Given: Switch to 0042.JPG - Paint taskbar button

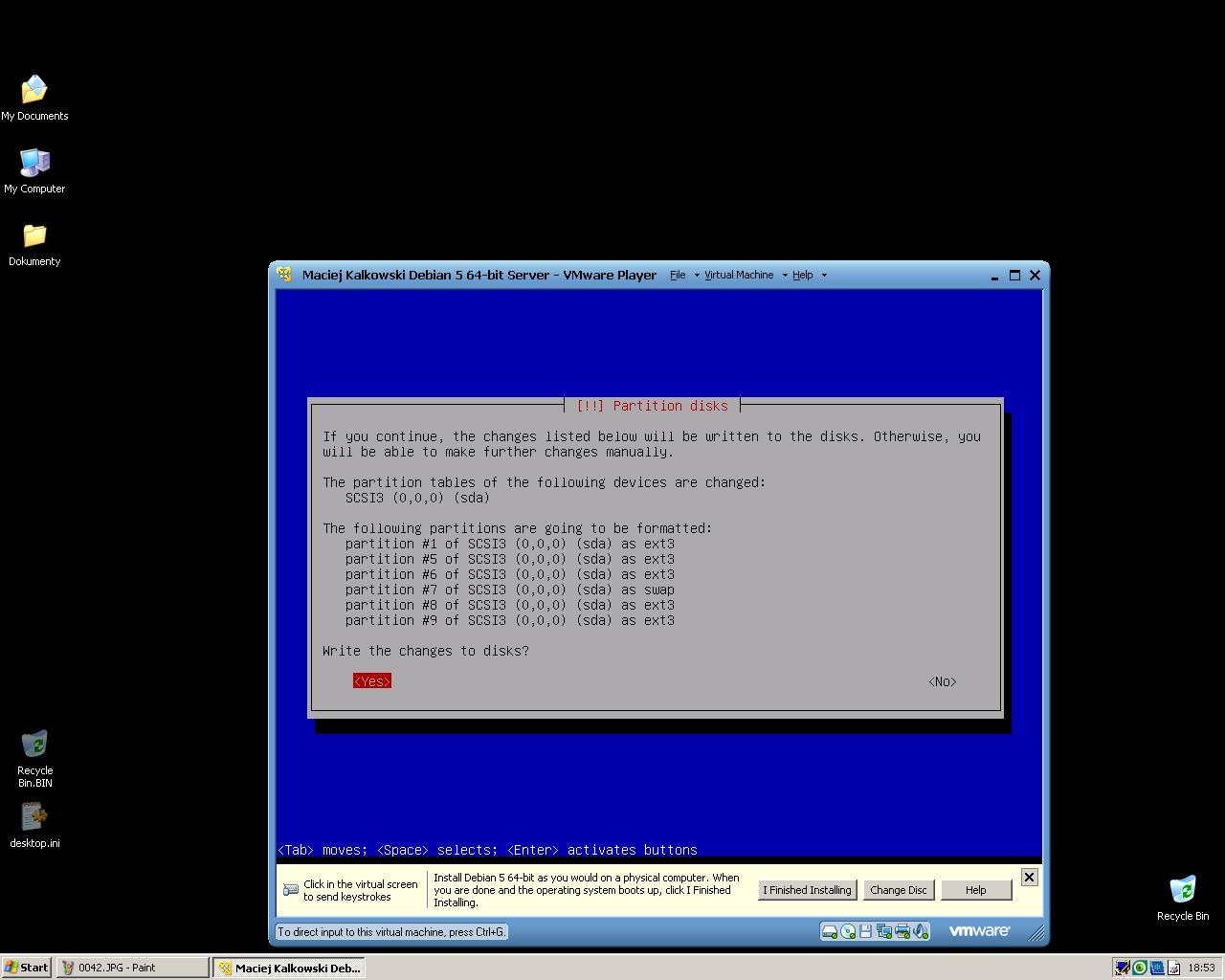Looking at the screenshot, I should tap(132, 968).
